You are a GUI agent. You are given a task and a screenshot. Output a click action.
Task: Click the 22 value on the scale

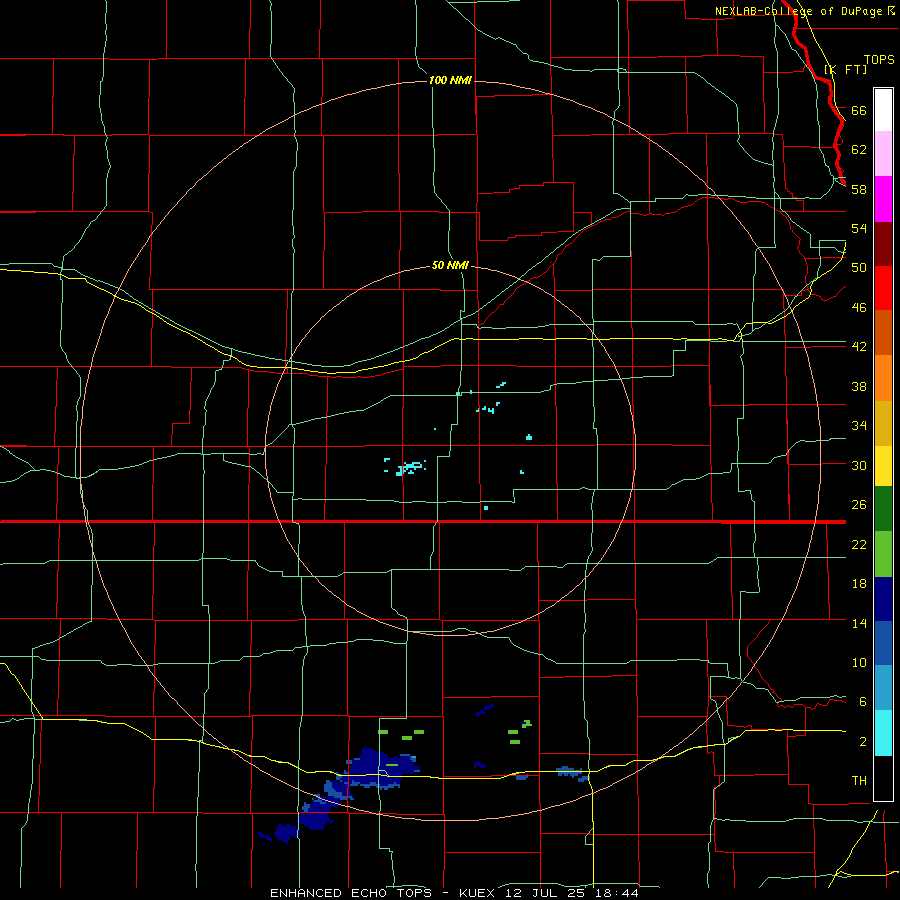[x=859, y=544]
